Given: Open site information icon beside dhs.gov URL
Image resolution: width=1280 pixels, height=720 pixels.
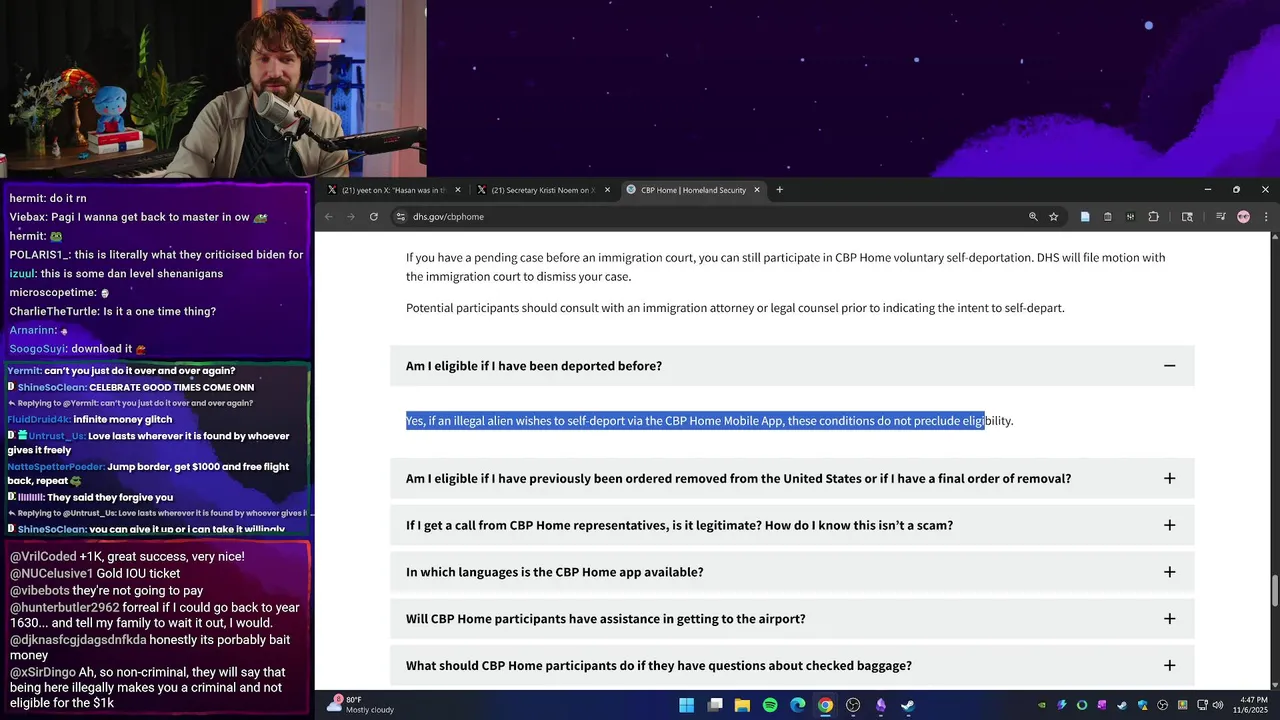Looking at the screenshot, I should (401, 217).
